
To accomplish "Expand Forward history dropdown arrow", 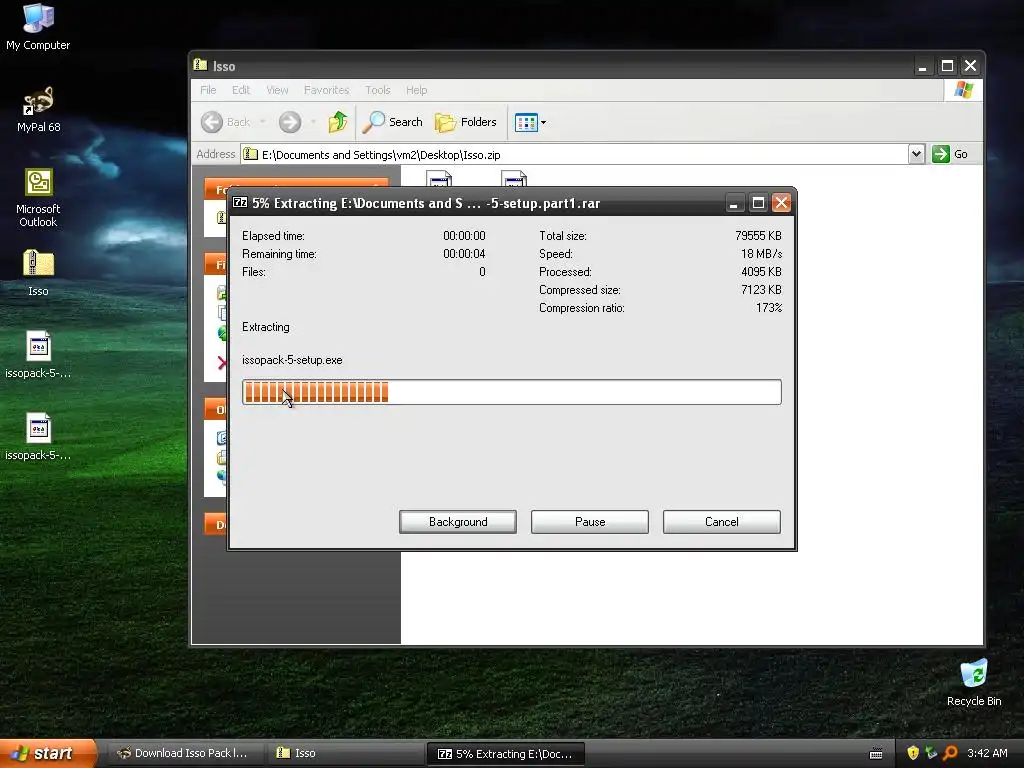I will coord(313,122).
